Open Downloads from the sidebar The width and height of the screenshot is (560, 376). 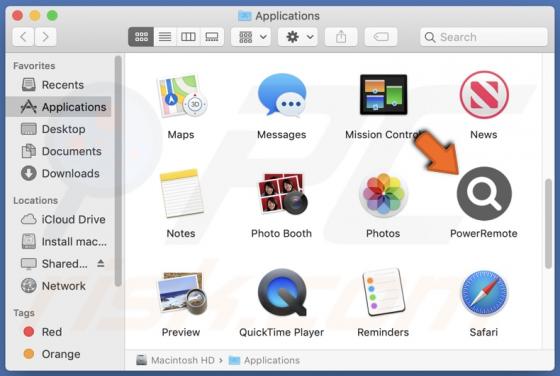click(59, 173)
